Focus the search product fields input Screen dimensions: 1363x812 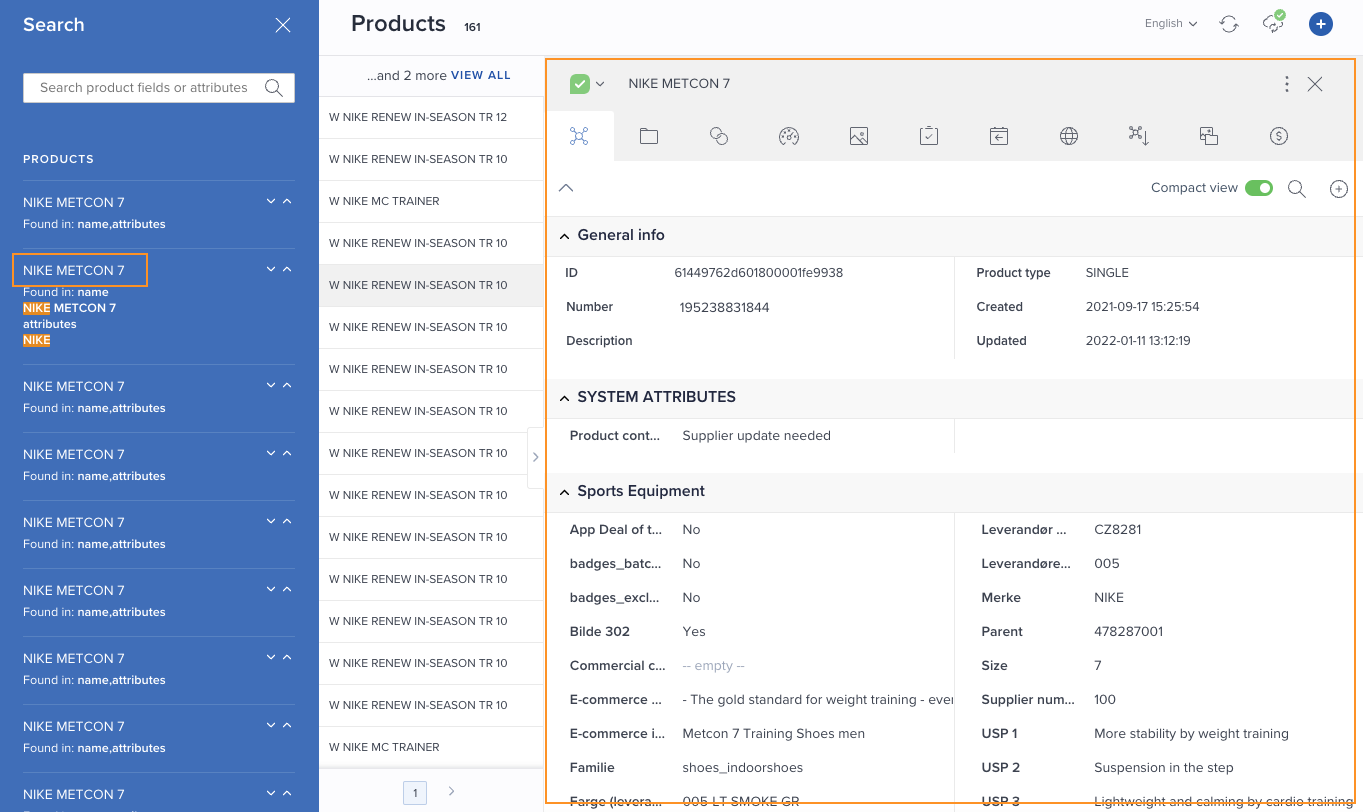144,88
